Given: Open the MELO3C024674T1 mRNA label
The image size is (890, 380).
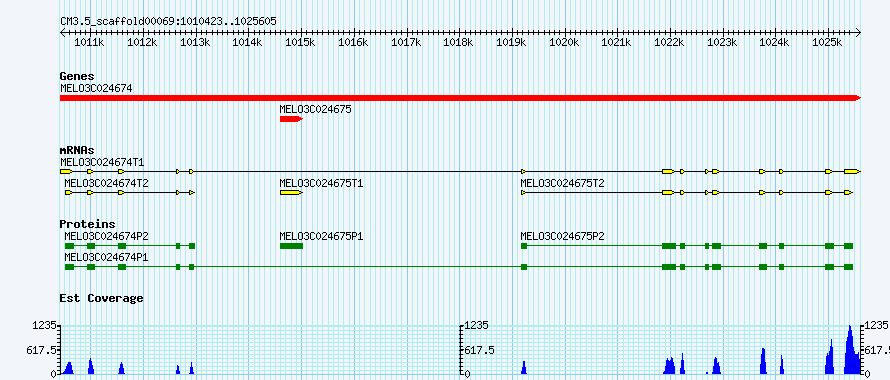Looking at the screenshot, I should (x=102, y=162).
